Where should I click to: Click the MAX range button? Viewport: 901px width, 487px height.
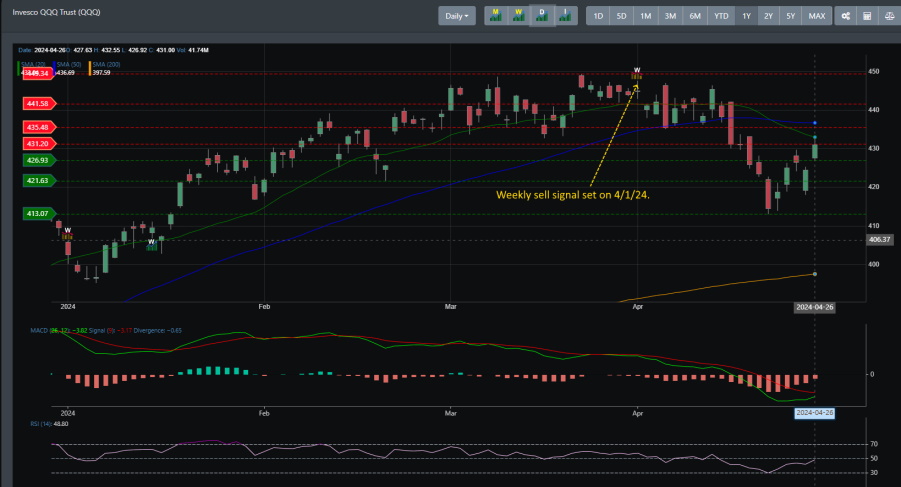816,16
